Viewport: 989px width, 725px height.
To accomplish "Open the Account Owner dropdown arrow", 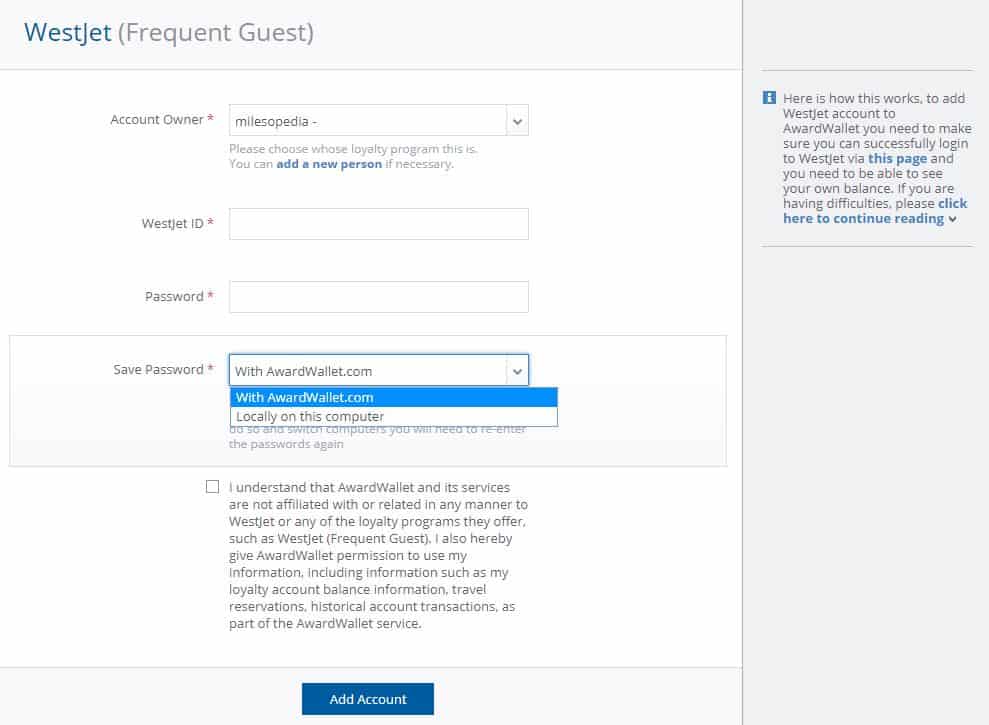I will 517,121.
